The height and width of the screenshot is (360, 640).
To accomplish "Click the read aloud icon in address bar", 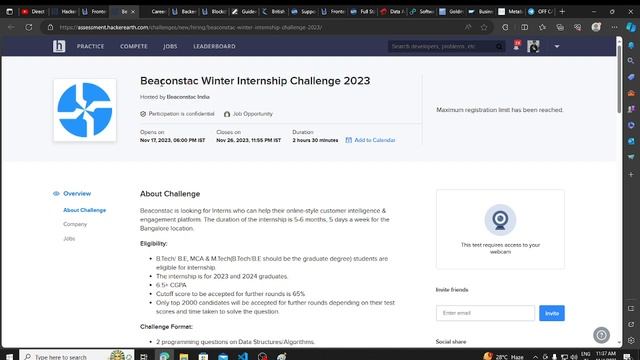I will pos(468,27).
